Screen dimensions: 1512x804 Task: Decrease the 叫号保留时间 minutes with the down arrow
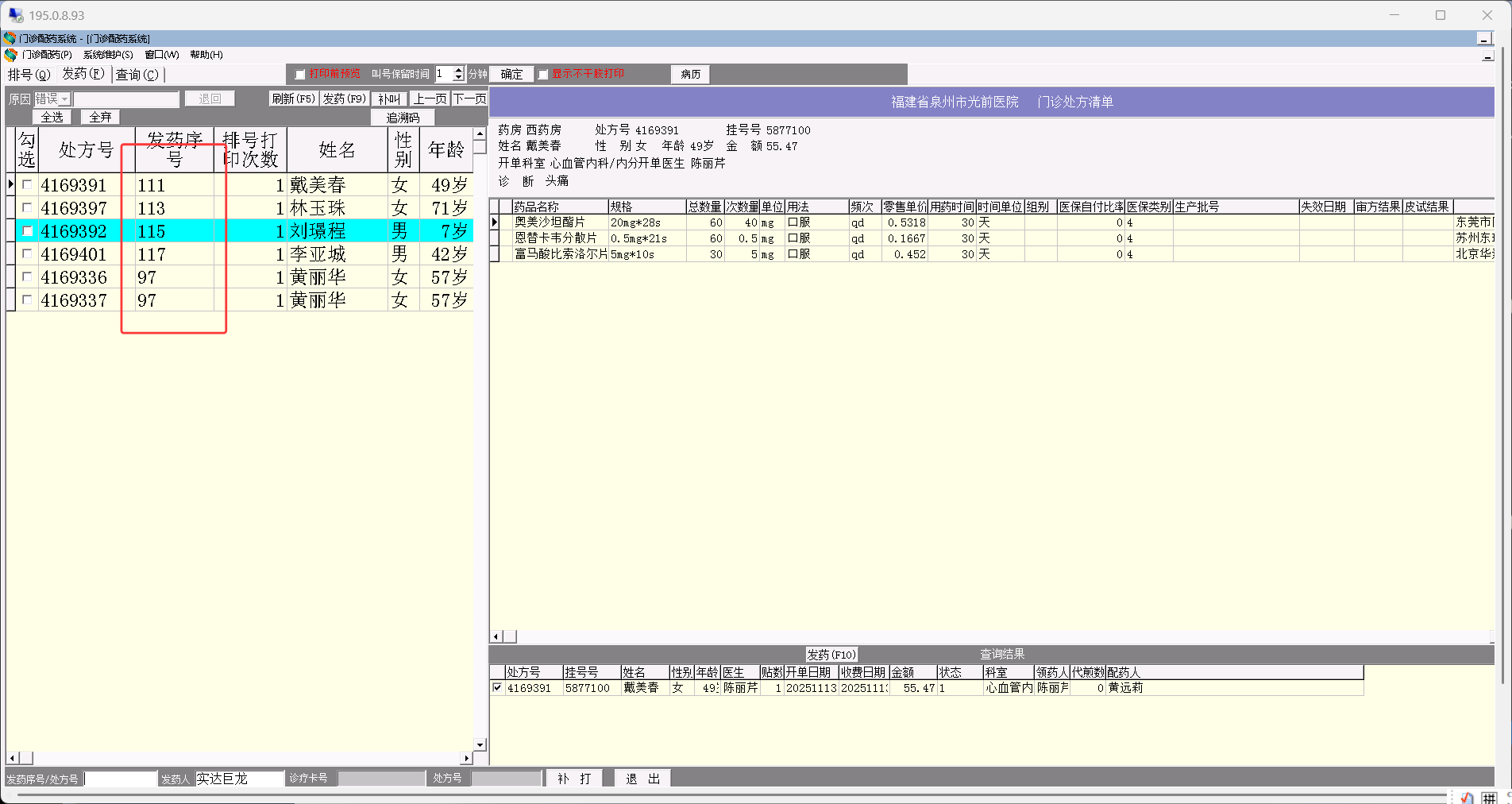point(458,78)
